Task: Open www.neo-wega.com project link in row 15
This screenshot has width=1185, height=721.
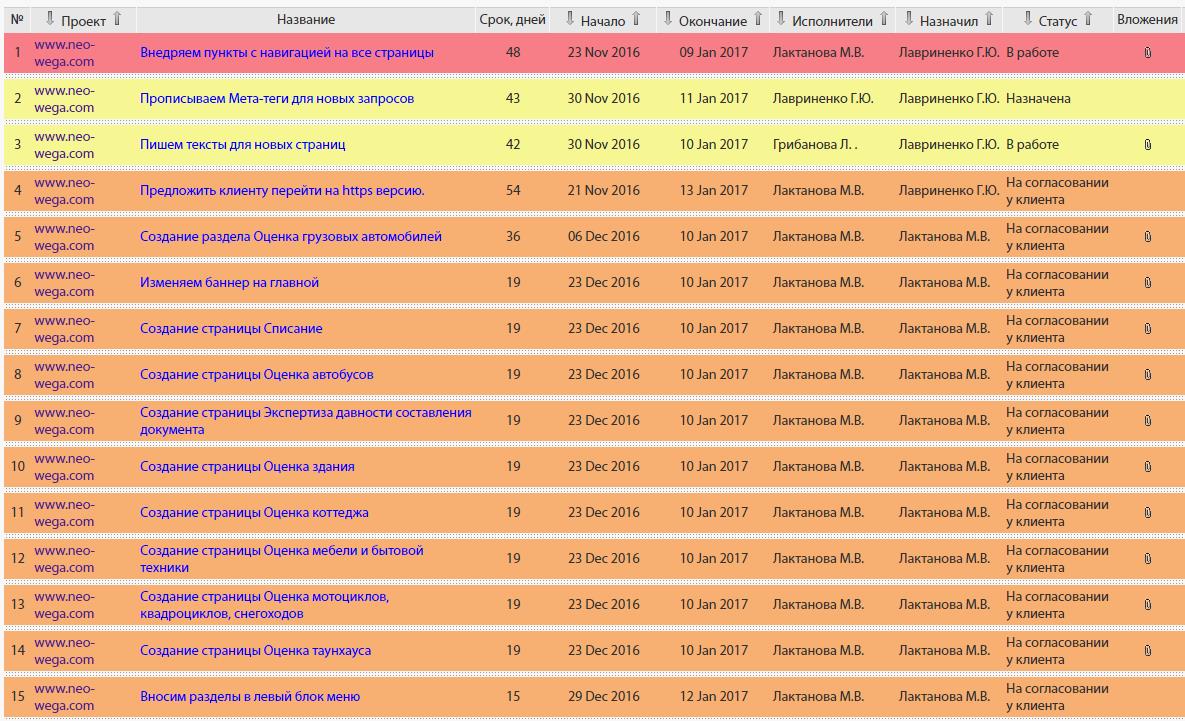Action: [64, 697]
